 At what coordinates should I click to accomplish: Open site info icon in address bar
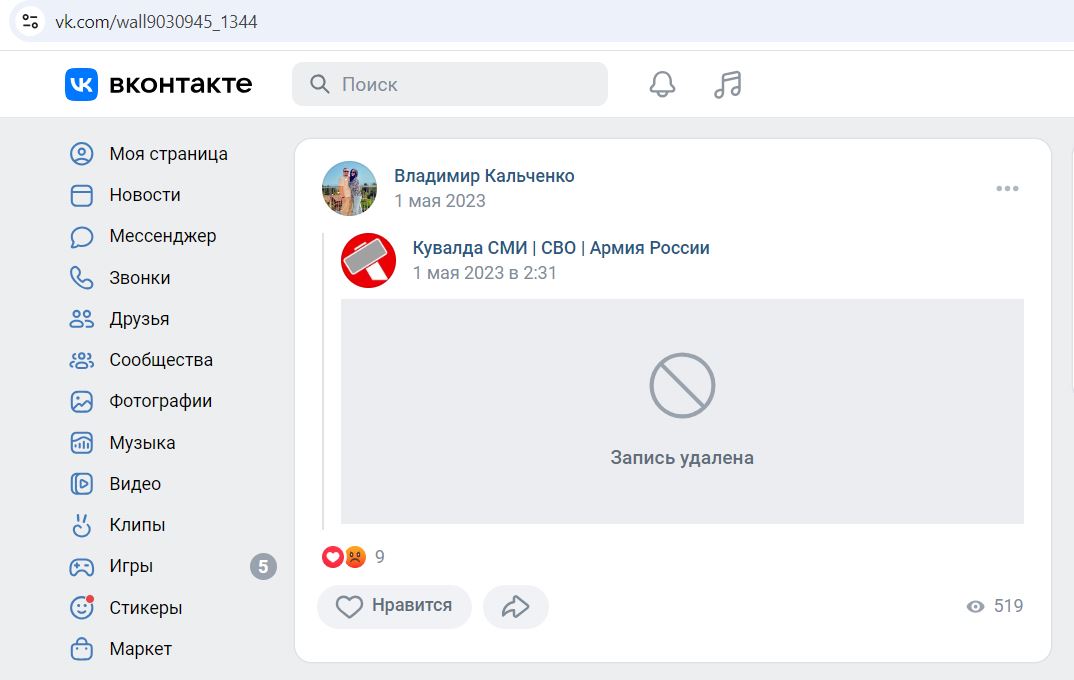tap(30, 21)
